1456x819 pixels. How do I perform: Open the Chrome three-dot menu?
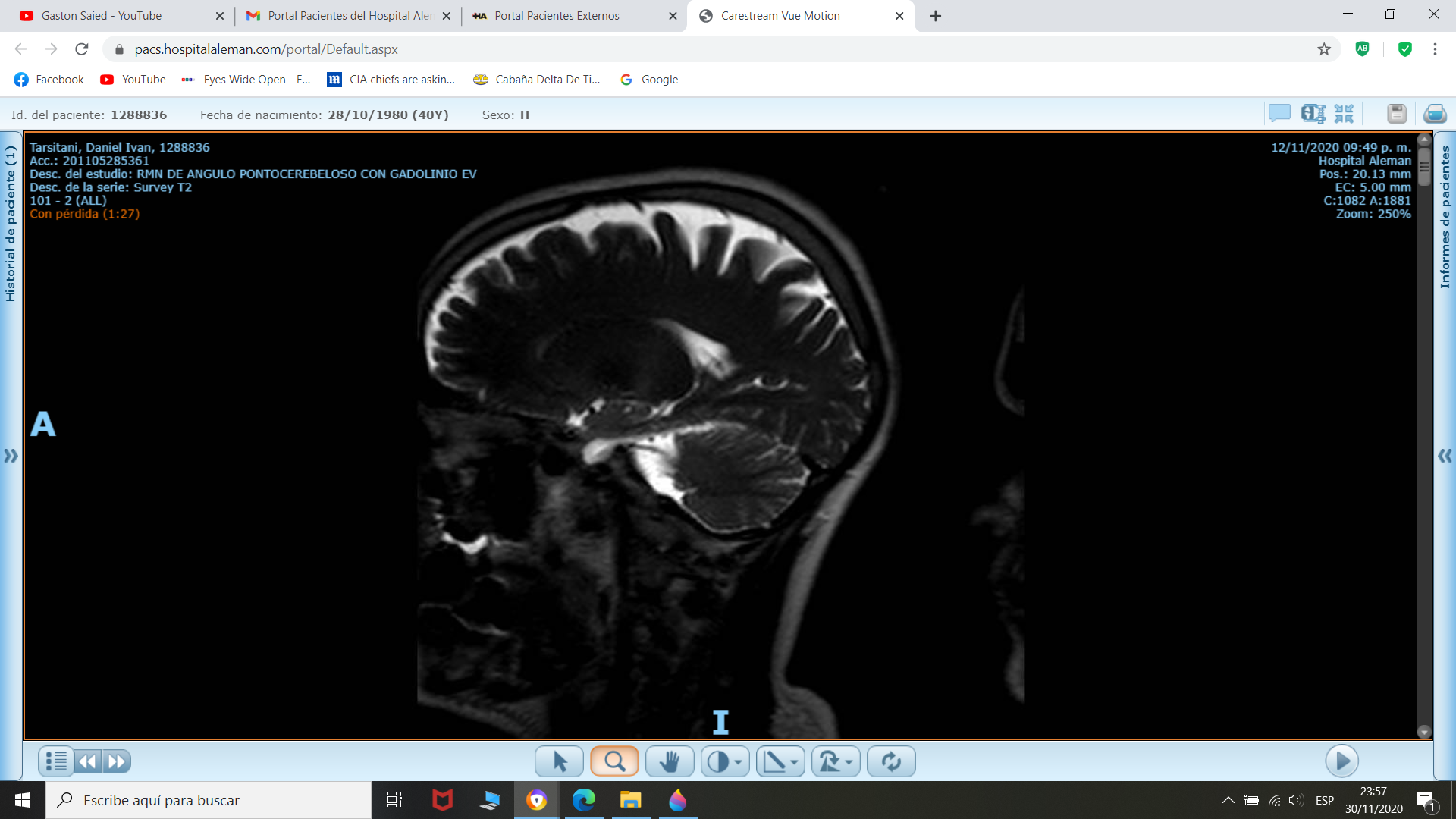tap(1435, 49)
